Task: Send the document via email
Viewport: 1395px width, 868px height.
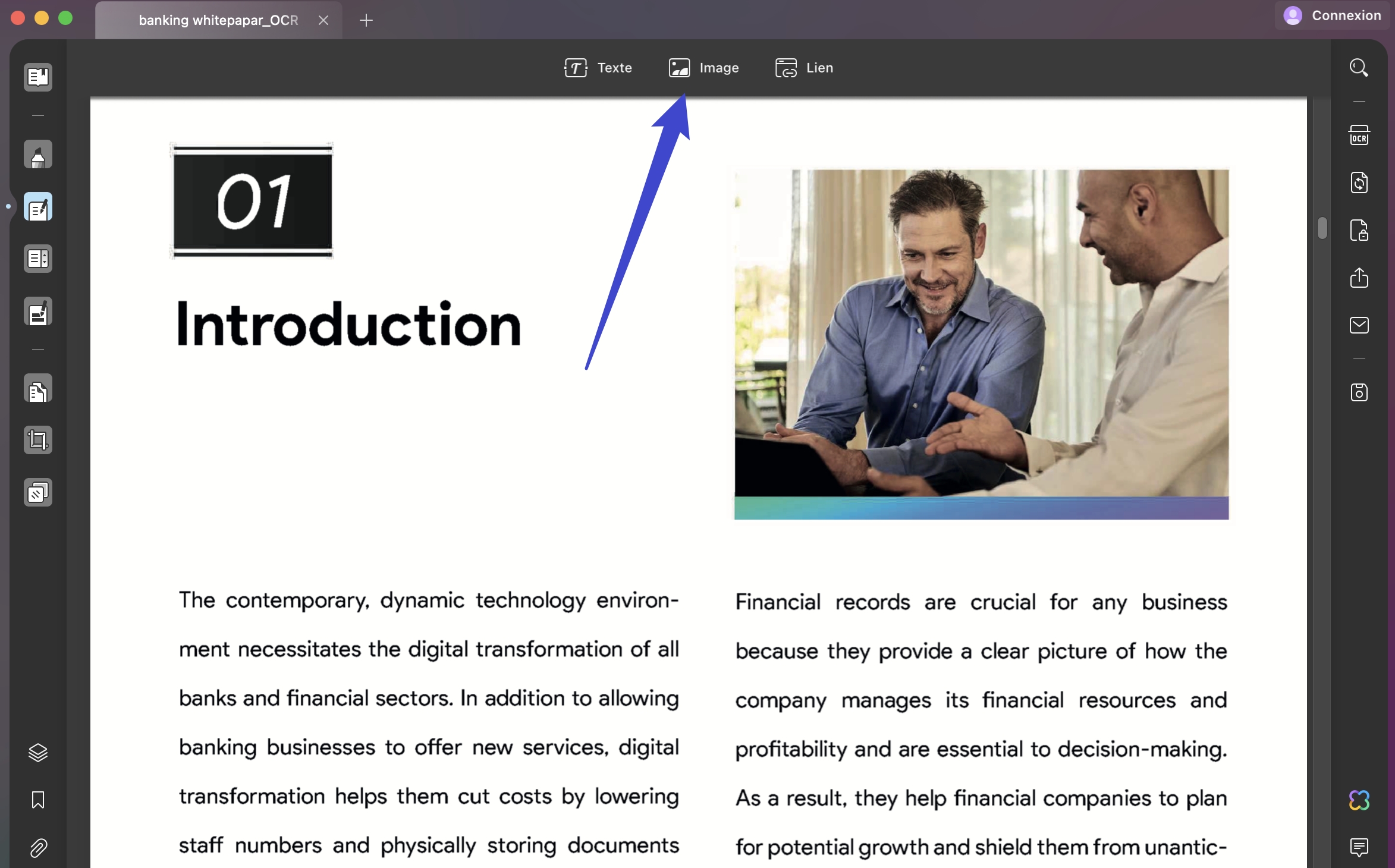Action: pos(1359,325)
